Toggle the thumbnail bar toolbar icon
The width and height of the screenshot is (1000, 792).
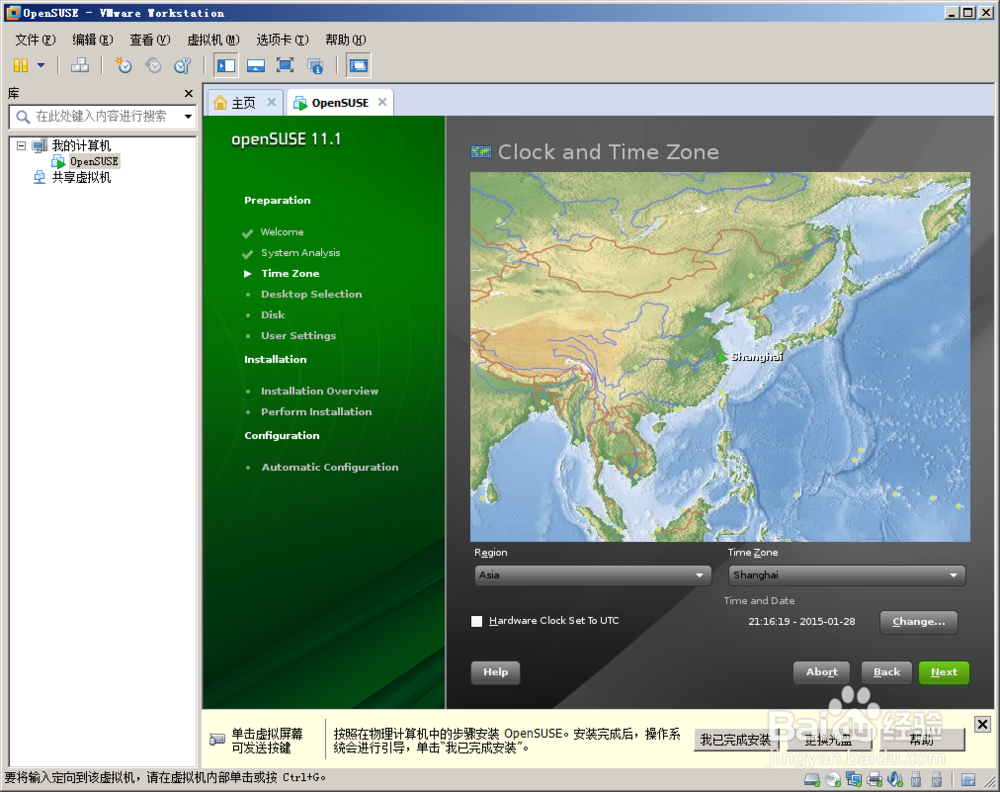coord(256,65)
